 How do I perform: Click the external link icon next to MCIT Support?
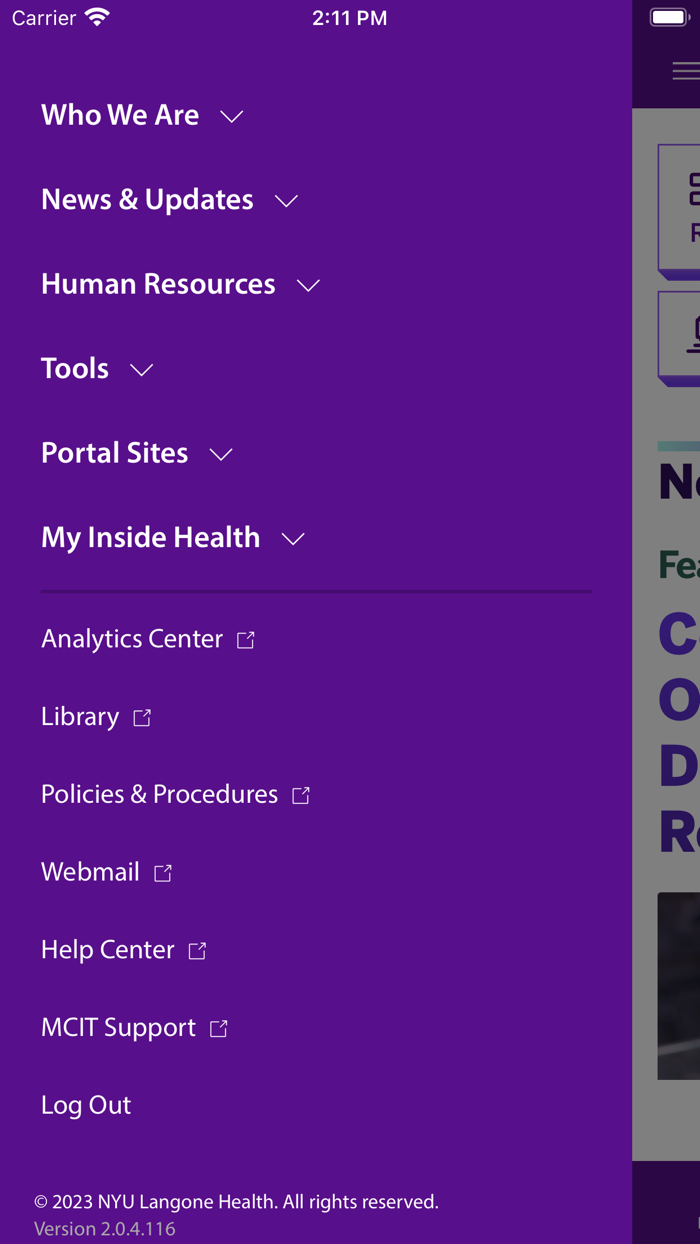coord(219,1027)
